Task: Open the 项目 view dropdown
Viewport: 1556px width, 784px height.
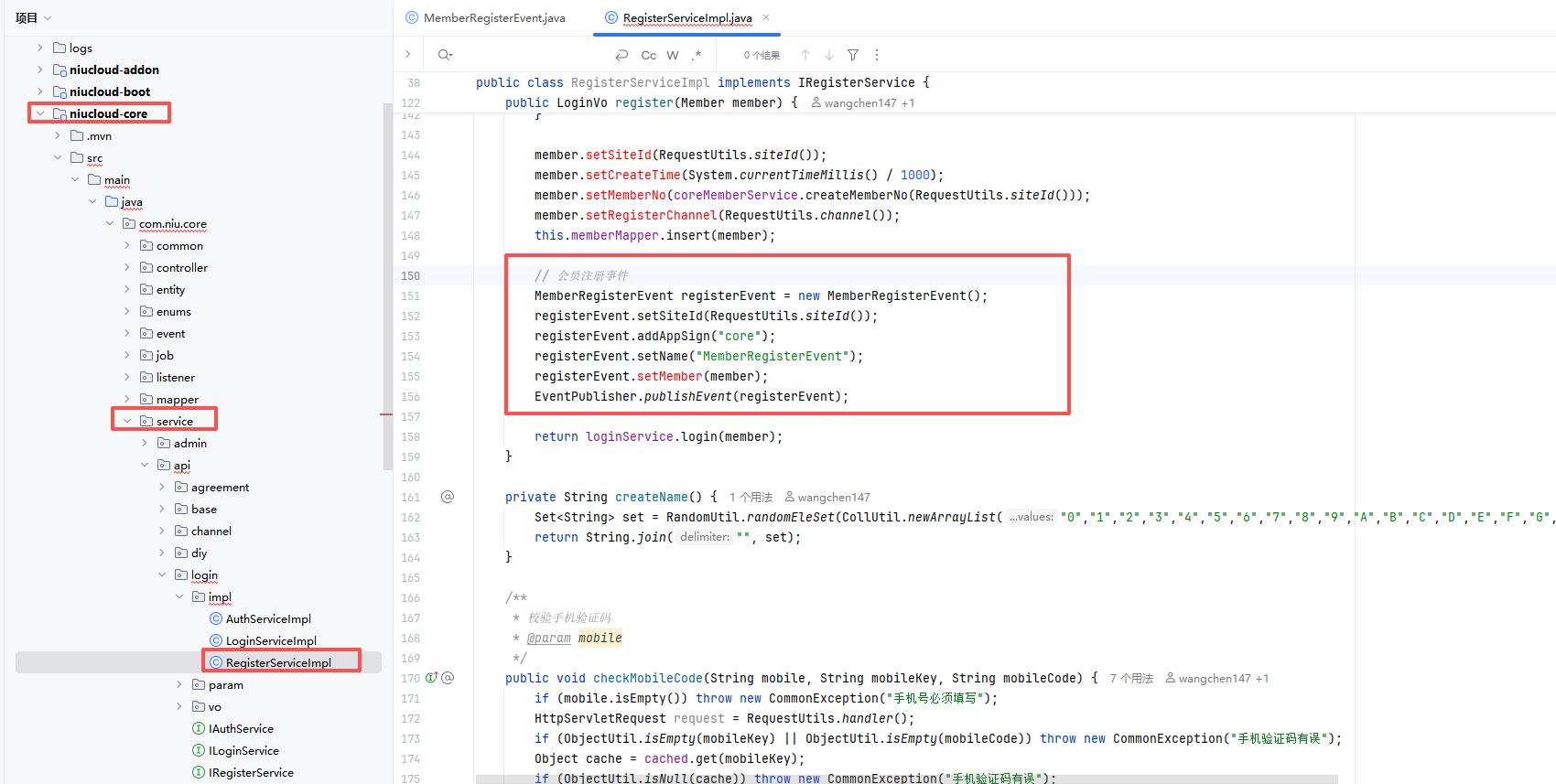Action: click(33, 18)
